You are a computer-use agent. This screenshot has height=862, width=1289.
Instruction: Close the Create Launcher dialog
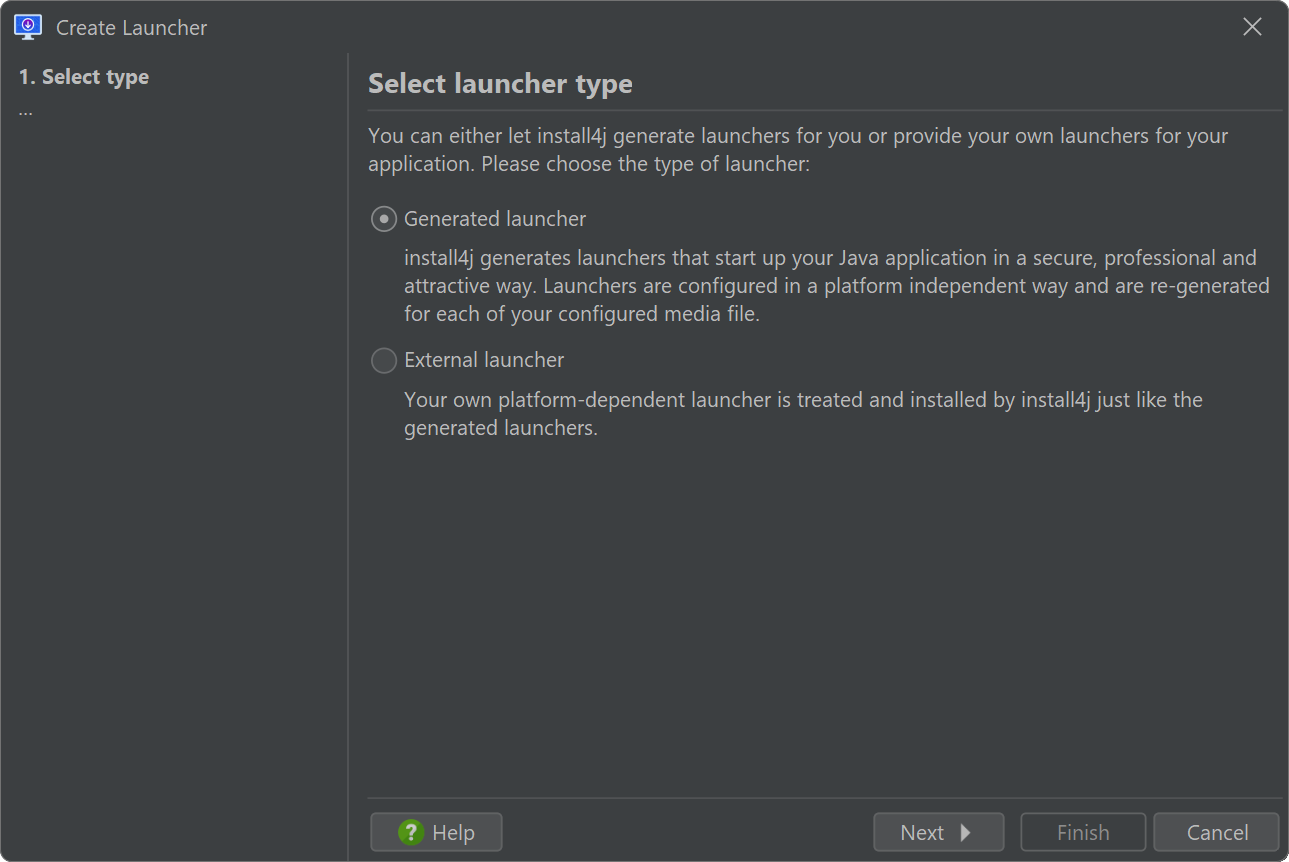(x=1252, y=27)
